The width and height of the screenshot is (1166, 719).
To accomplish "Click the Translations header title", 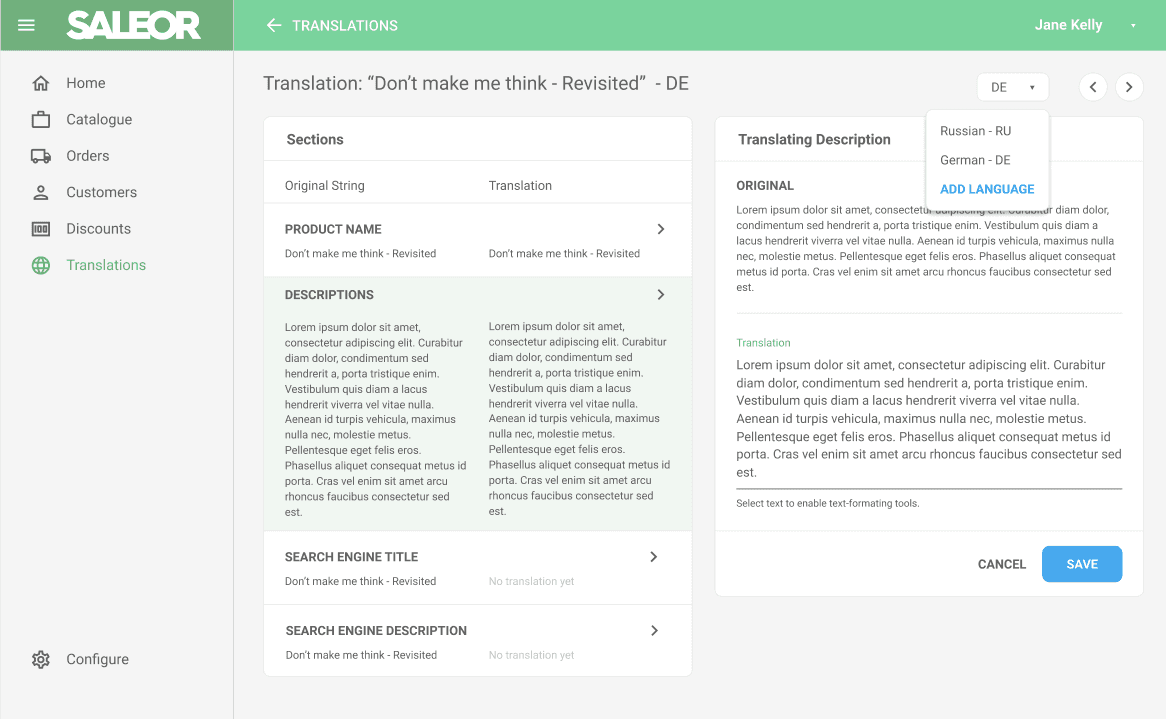I will pos(345,25).
